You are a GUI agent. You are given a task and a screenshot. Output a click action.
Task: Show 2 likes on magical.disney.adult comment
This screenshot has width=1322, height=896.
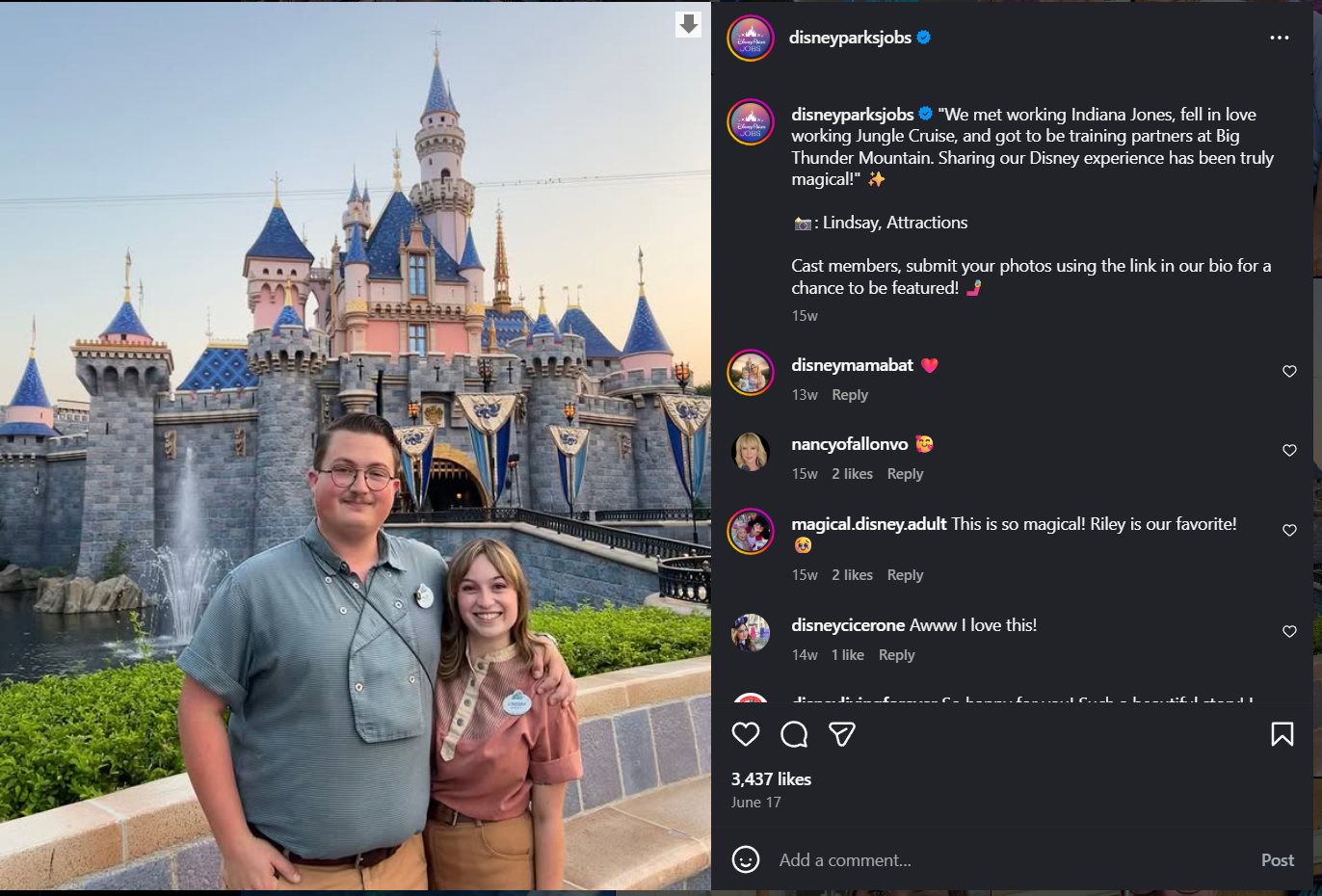[852, 575]
